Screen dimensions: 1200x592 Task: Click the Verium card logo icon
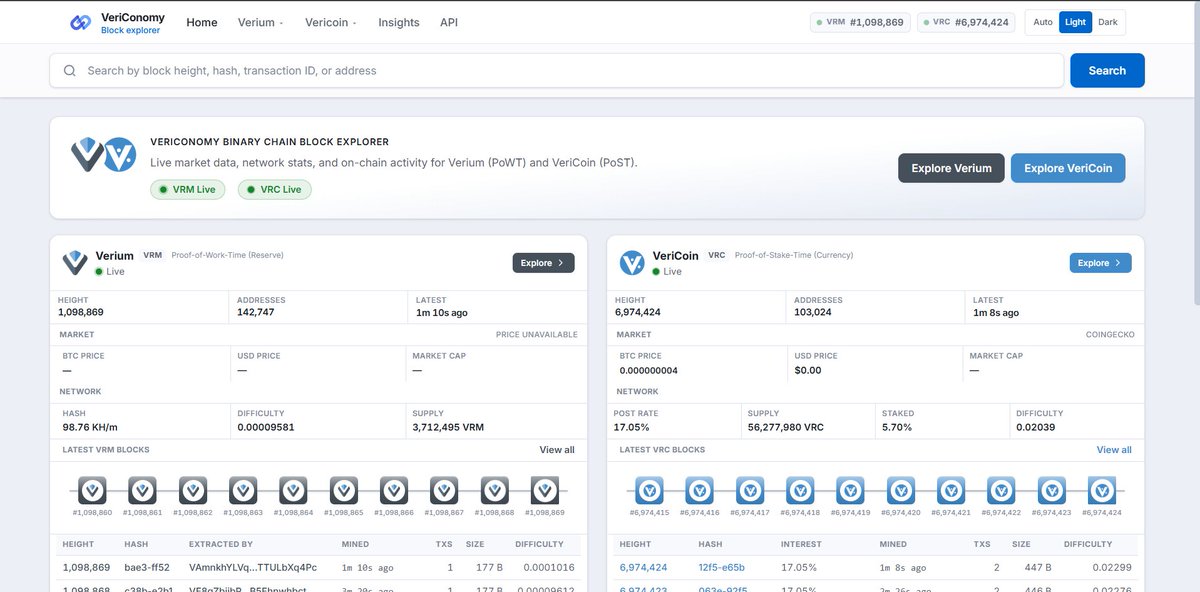(x=75, y=262)
